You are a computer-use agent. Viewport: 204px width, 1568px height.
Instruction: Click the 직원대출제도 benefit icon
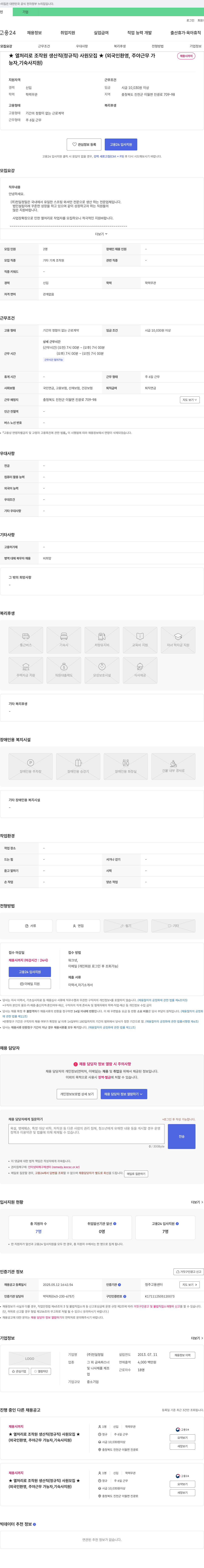(x=64, y=670)
